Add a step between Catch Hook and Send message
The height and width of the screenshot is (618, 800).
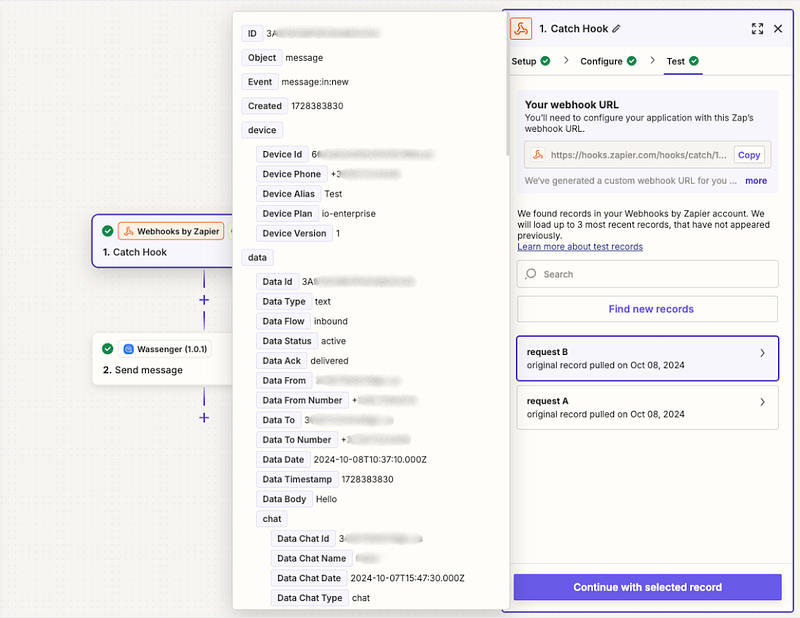click(x=204, y=299)
